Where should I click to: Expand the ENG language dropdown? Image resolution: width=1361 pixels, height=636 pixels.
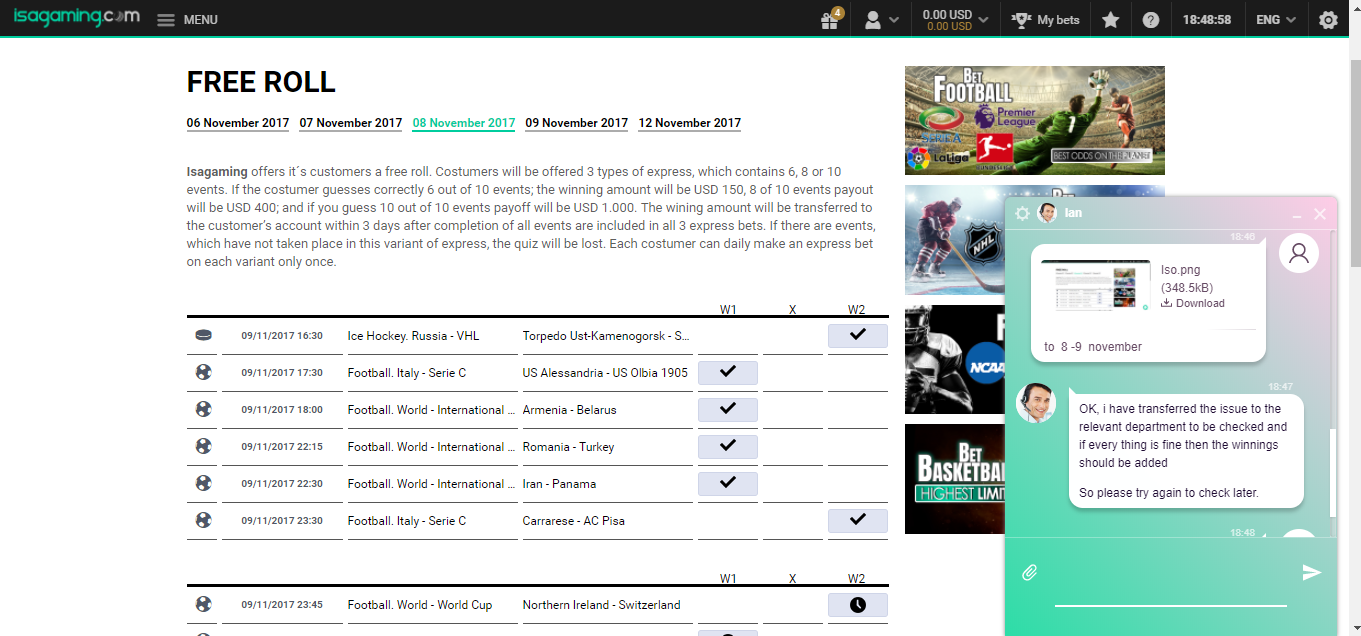tap(1276, 20)
